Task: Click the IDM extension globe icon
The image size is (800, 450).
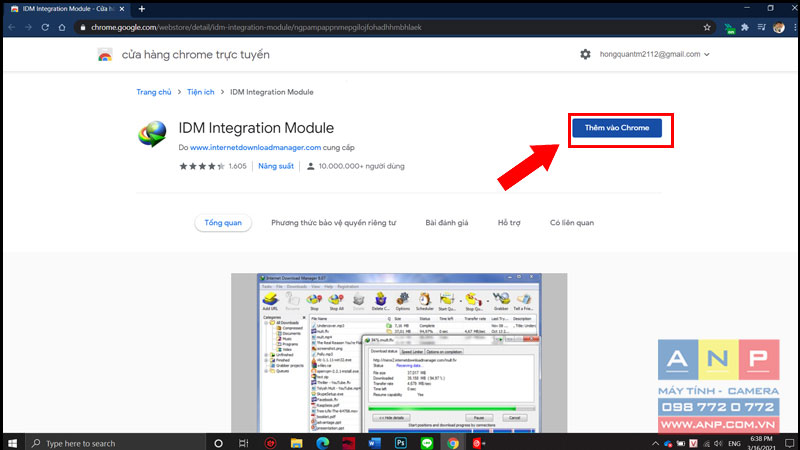Action: (x=152, y=134)
